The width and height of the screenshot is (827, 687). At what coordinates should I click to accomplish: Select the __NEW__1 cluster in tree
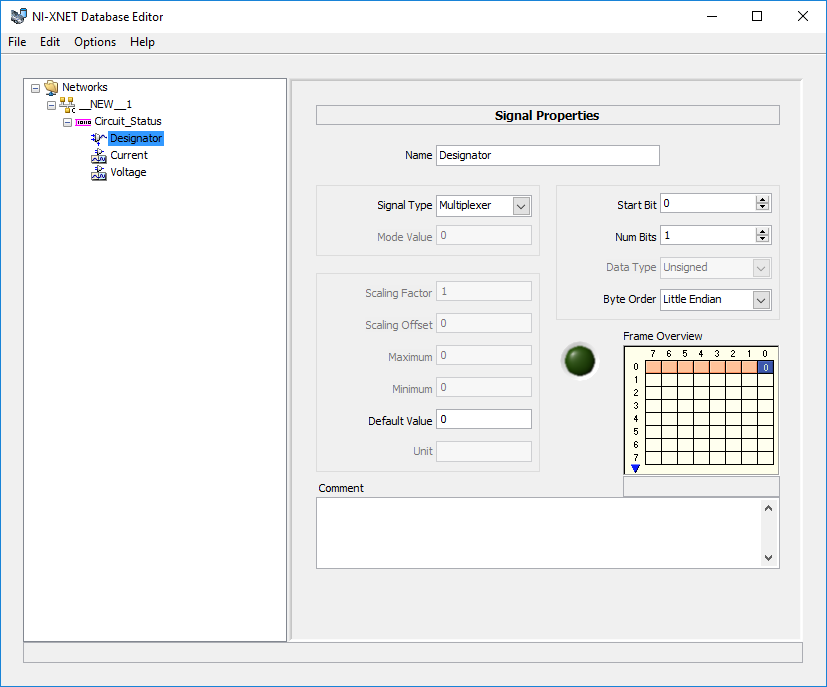pos(105,104)
